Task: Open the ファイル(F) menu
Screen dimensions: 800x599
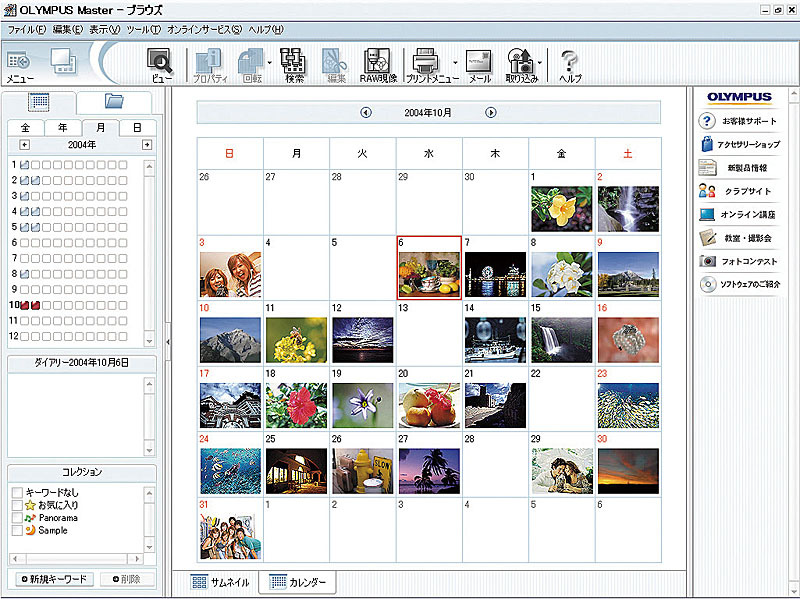Action: [27, 30]
